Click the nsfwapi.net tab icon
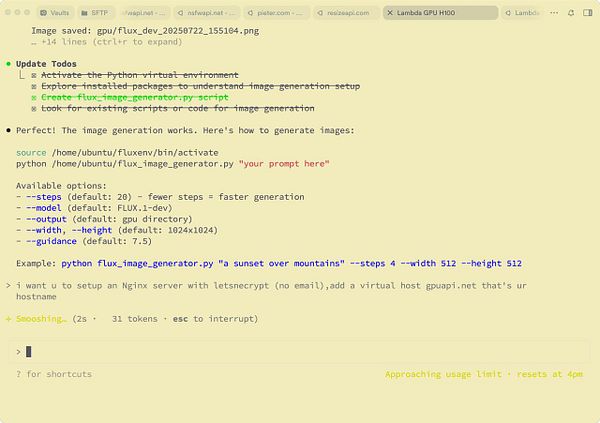The width and height of the screenshot is (600, 423). [x=180, y=13]
